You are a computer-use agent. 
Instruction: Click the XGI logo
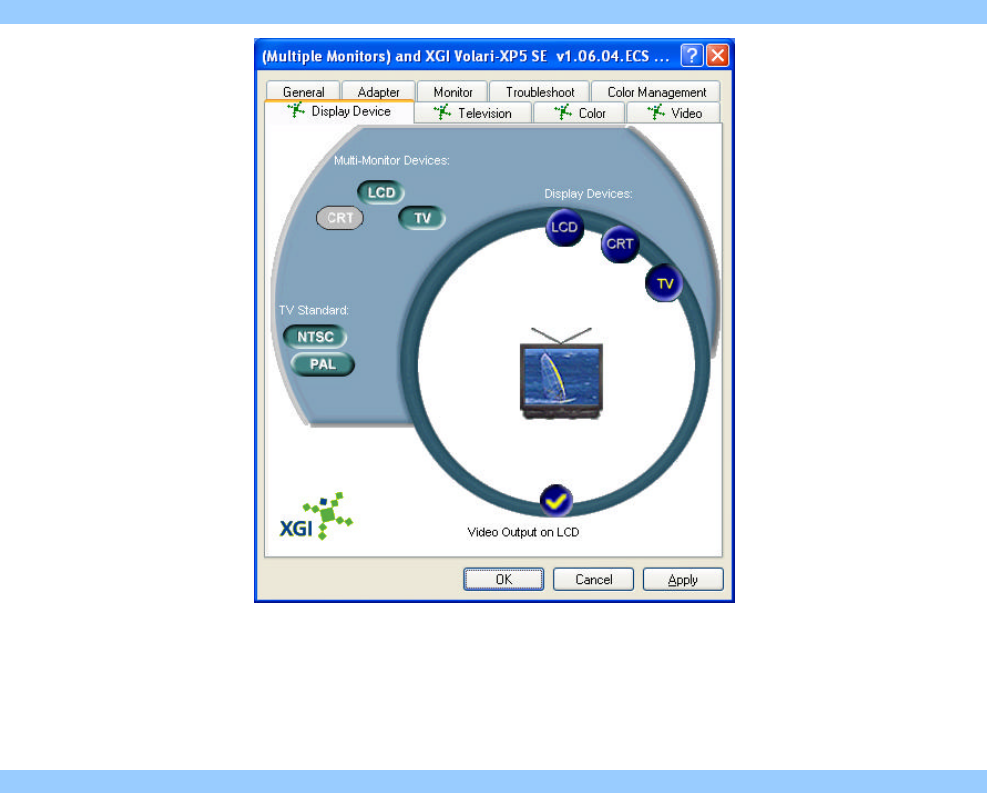click(x=316, y=517)
